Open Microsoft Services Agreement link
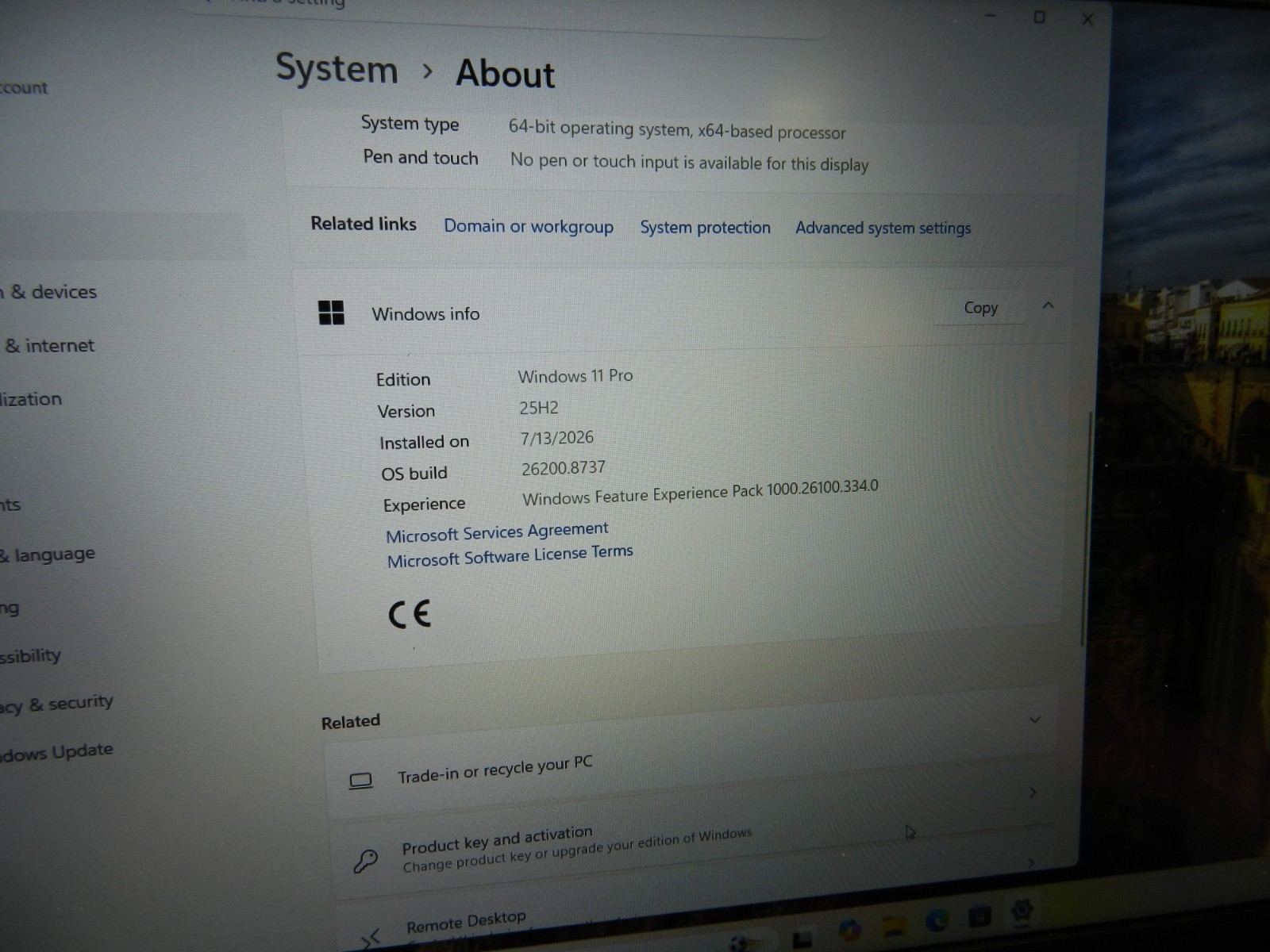Screen dimensions: 1270x952 [x=497, y=532]
